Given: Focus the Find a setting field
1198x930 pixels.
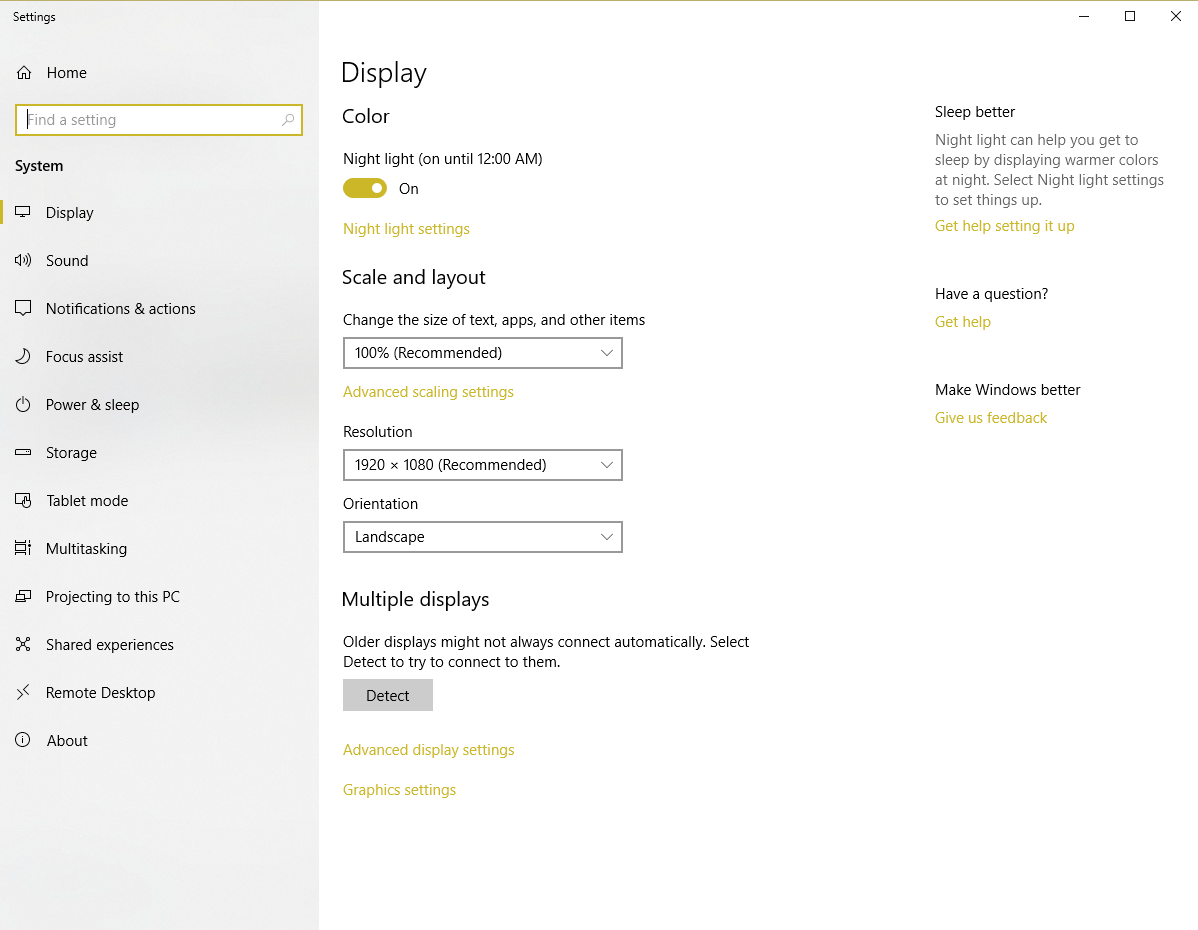Looking at the screenshot, I should click(159, 120).
